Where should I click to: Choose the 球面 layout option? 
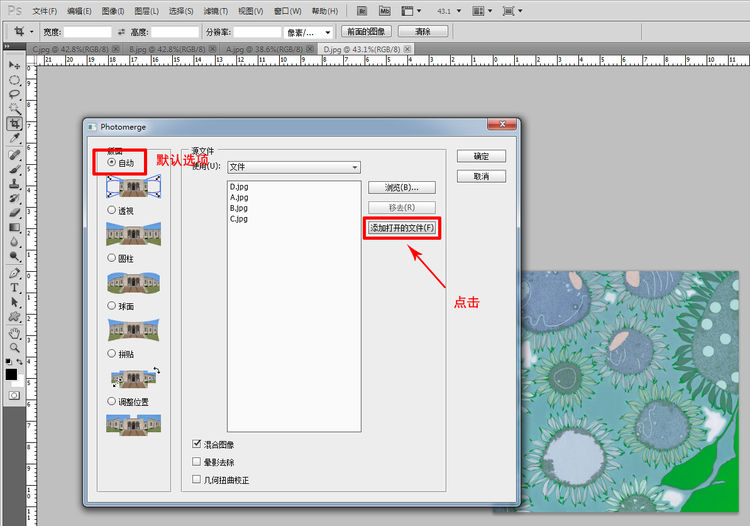(111, 305)
